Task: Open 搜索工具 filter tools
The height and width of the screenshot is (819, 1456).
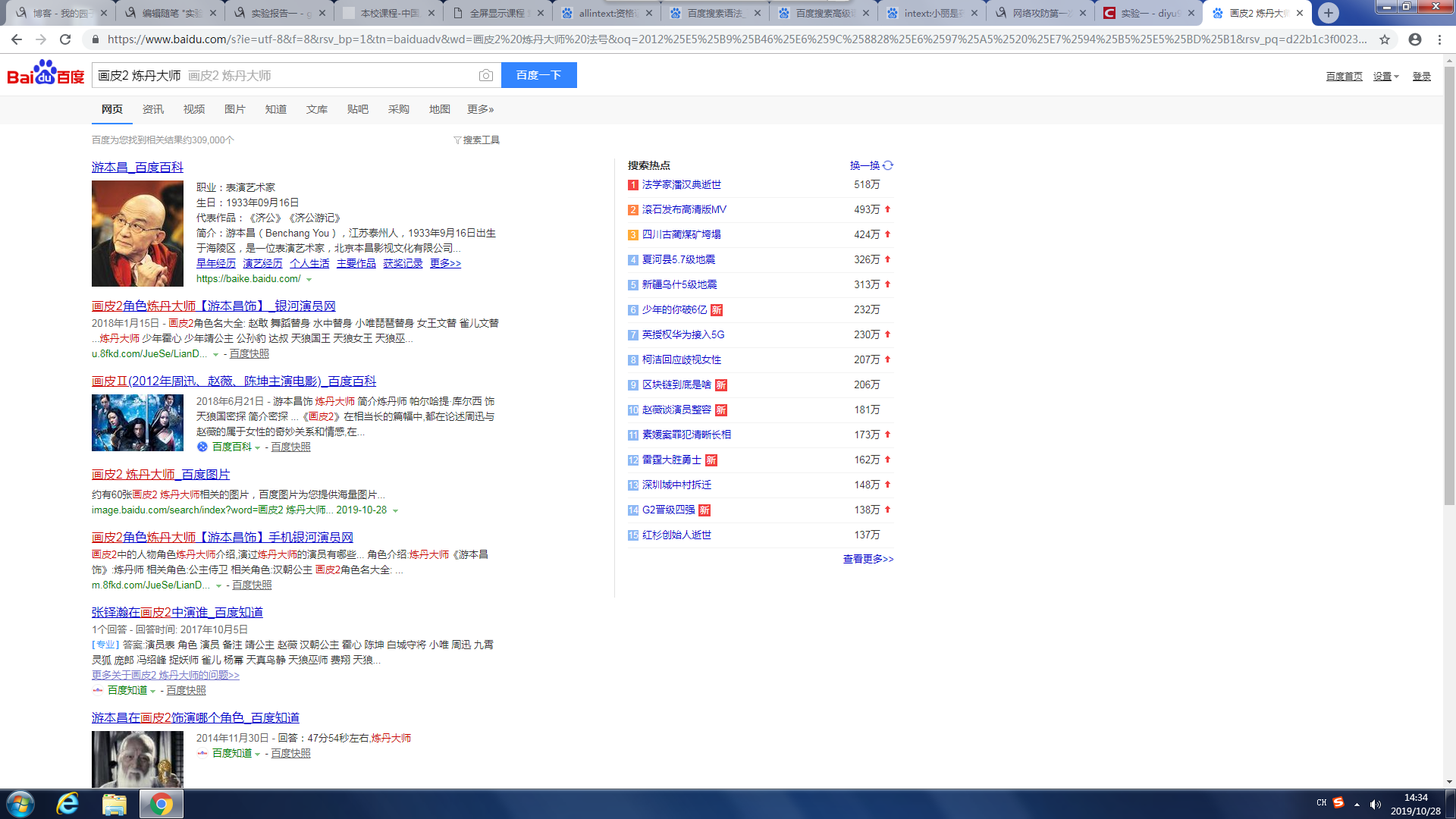Action: pos(476,140)
